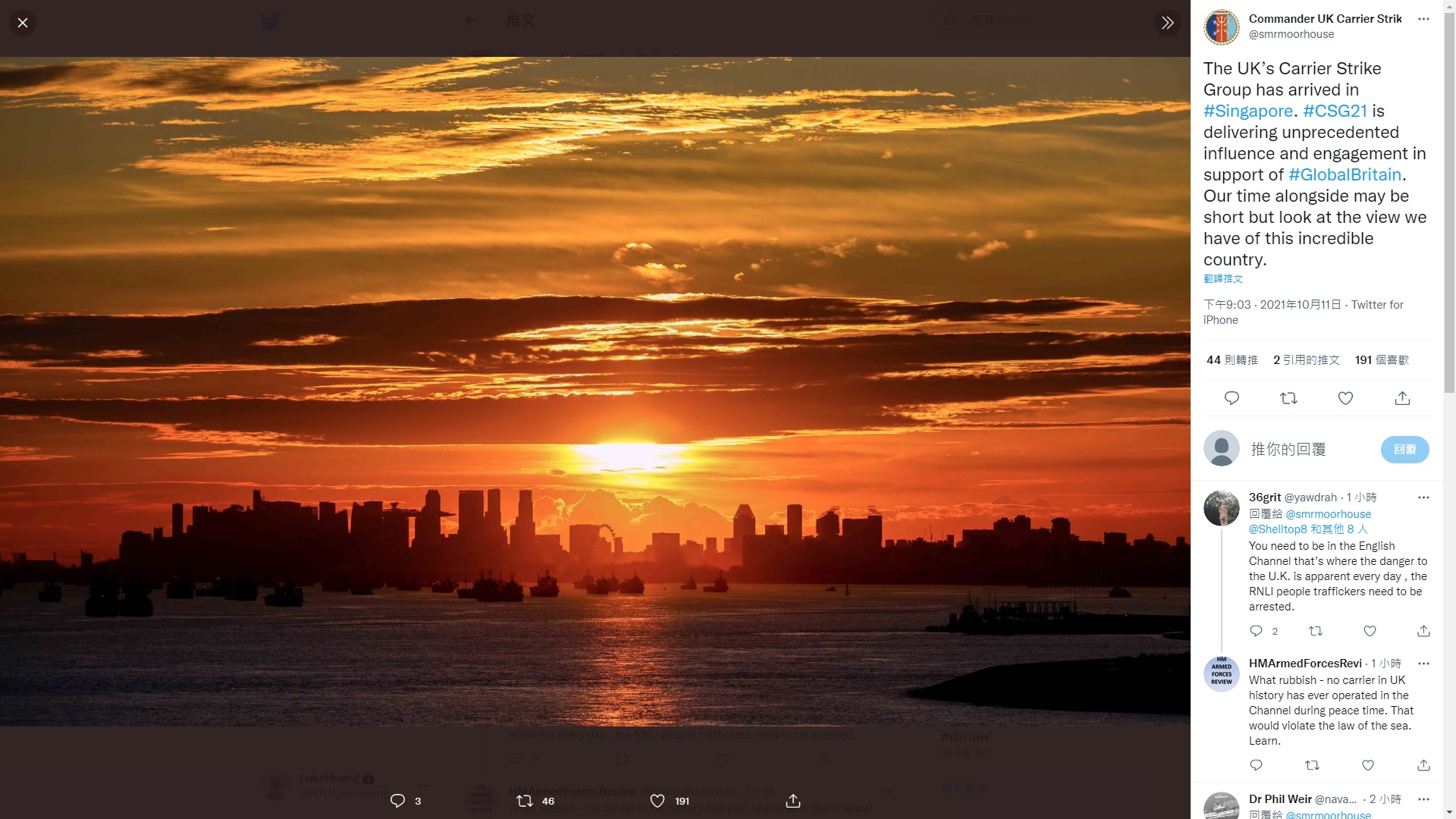This screenshot has height=819, width=1456.
Task: Close the photo viewer with X
Action: tap(23, 23)
